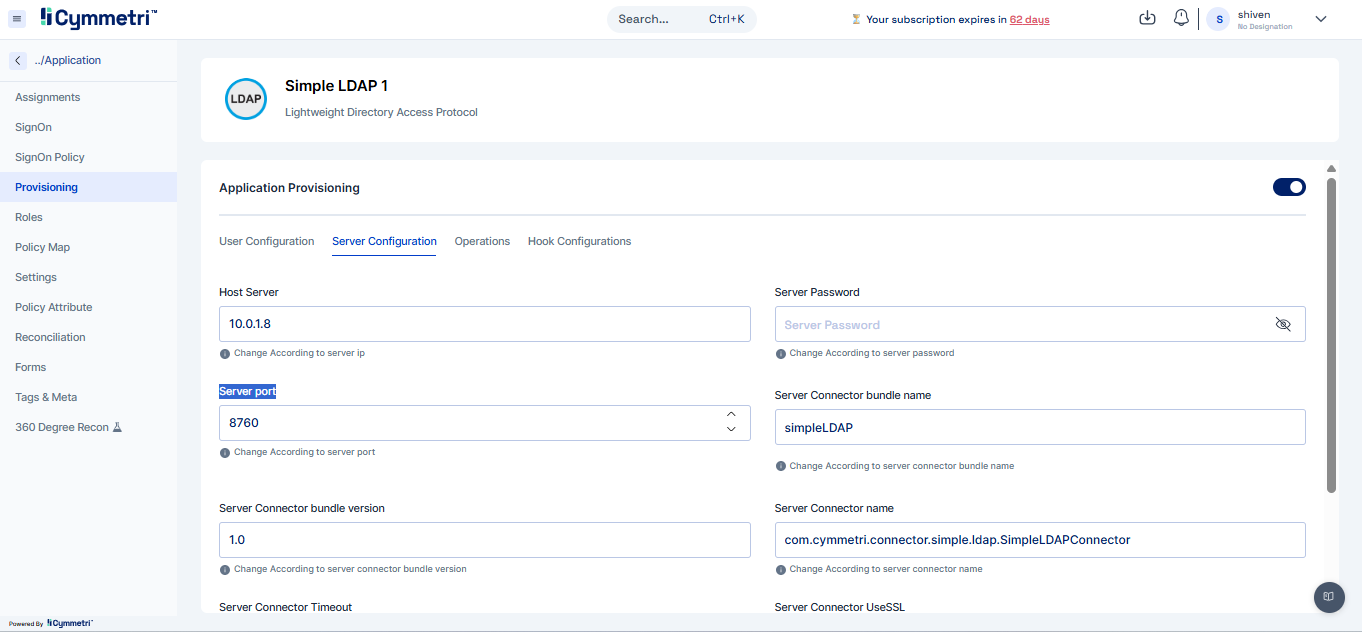1362x632 pixels.
Task: Disable the Application Provisioning switch
Action: tap(1289, 187)
